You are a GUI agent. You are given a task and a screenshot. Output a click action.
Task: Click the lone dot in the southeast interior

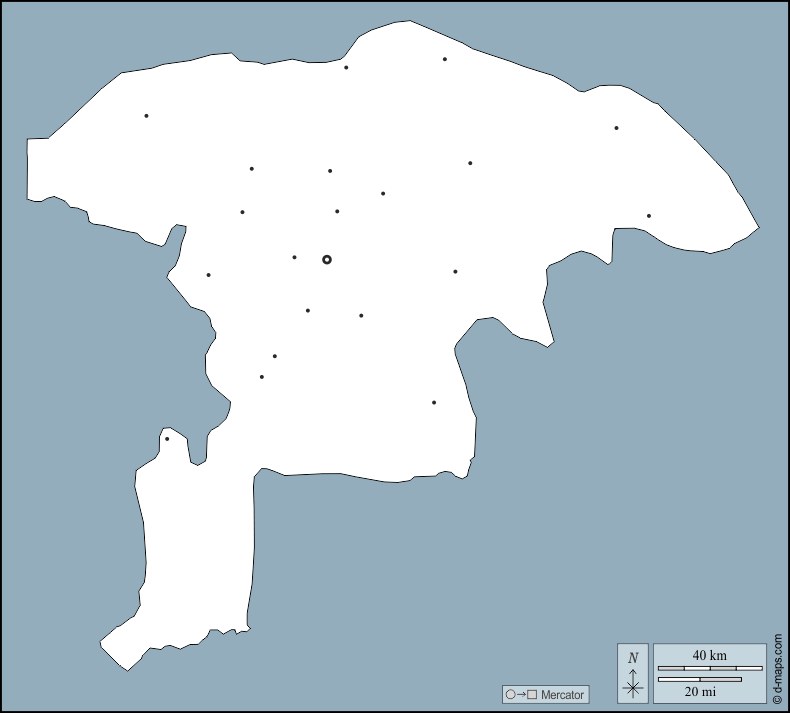coord(434,403)
